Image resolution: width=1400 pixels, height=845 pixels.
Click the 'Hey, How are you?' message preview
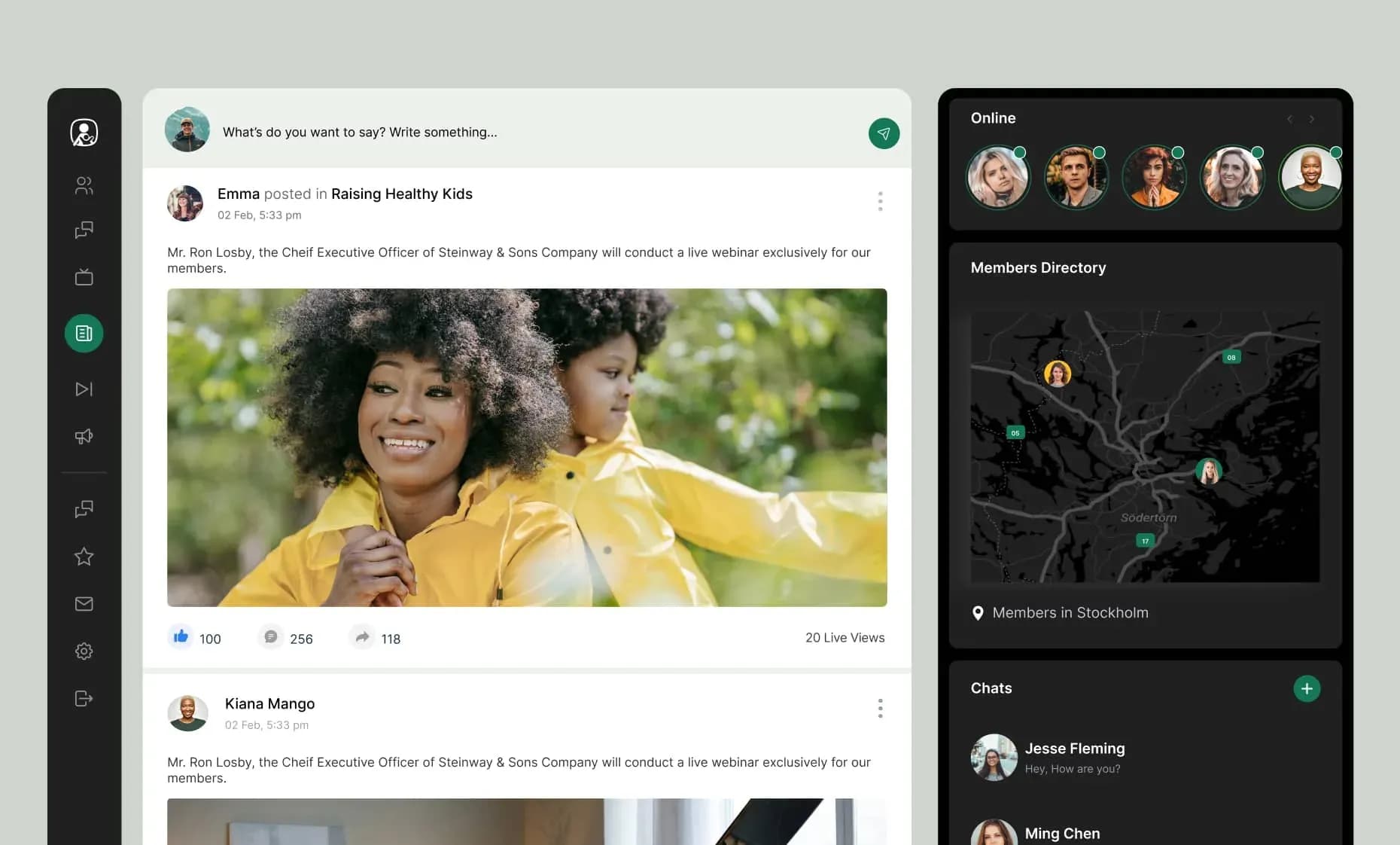click(1073, 769)
